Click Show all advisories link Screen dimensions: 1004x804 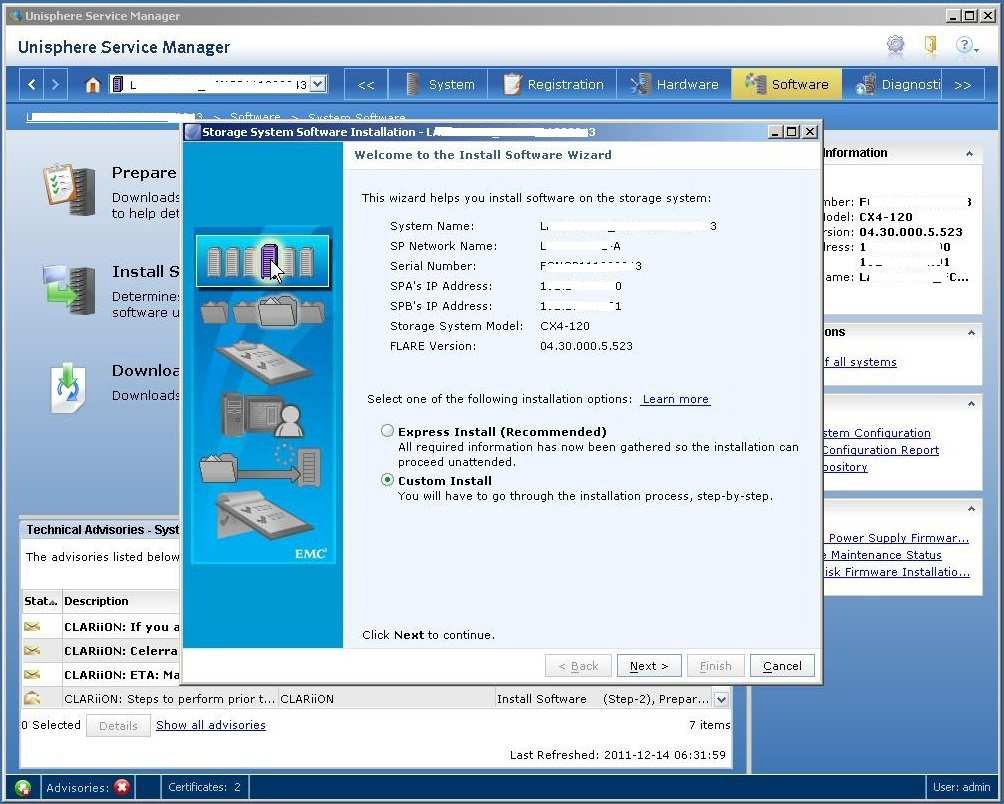(211, 725)
